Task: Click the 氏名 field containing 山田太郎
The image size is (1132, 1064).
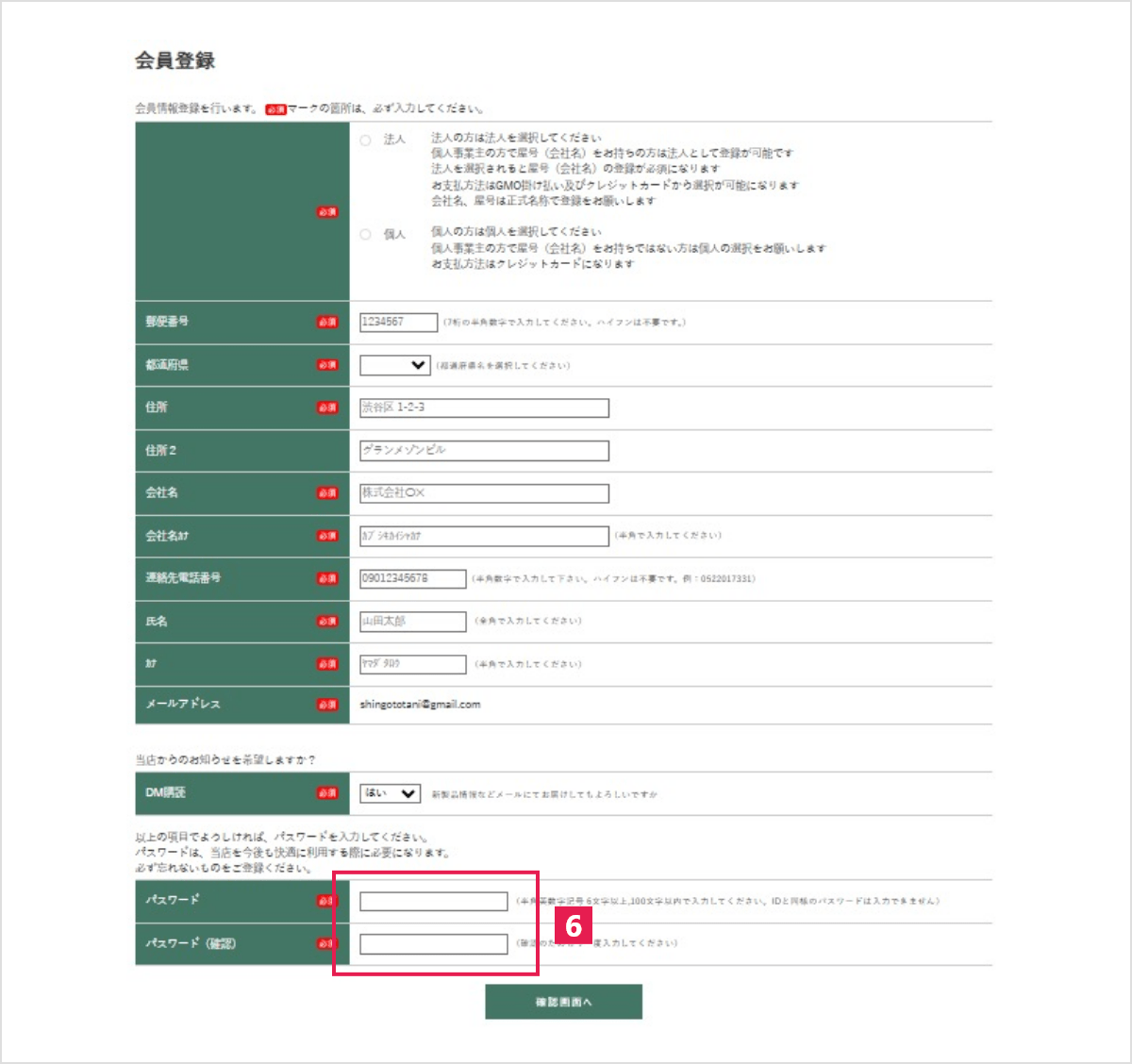Action: (412, 621)
